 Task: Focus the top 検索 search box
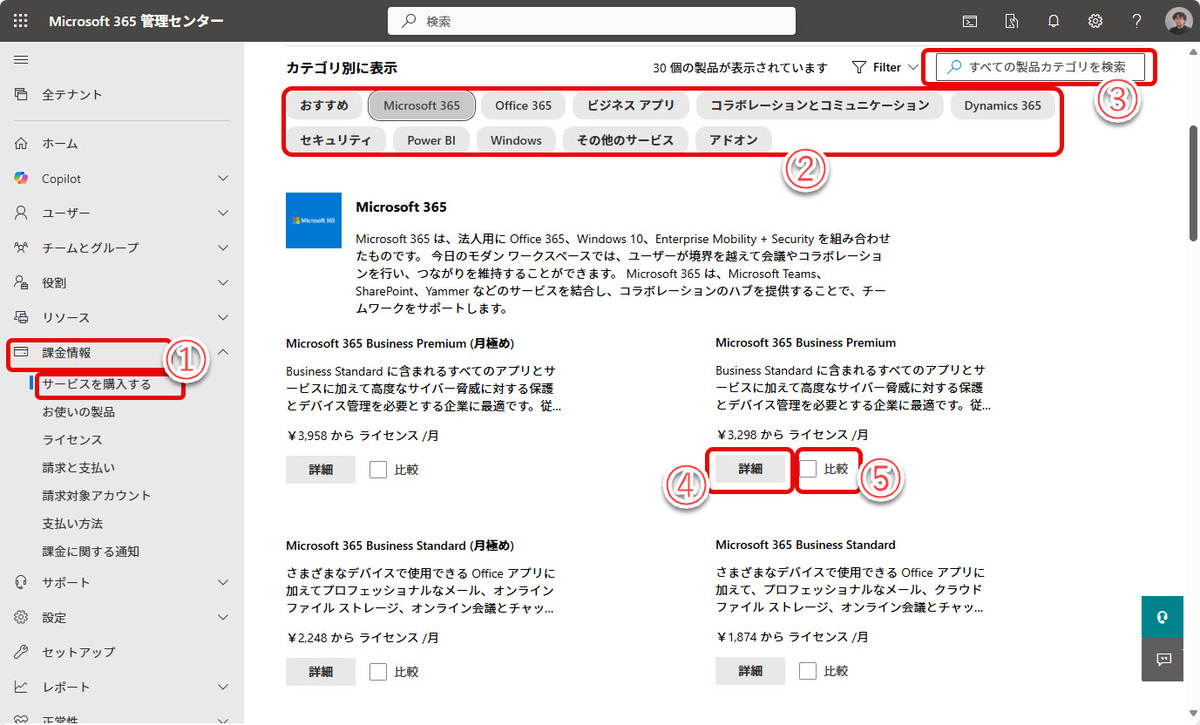coord(591,21)
